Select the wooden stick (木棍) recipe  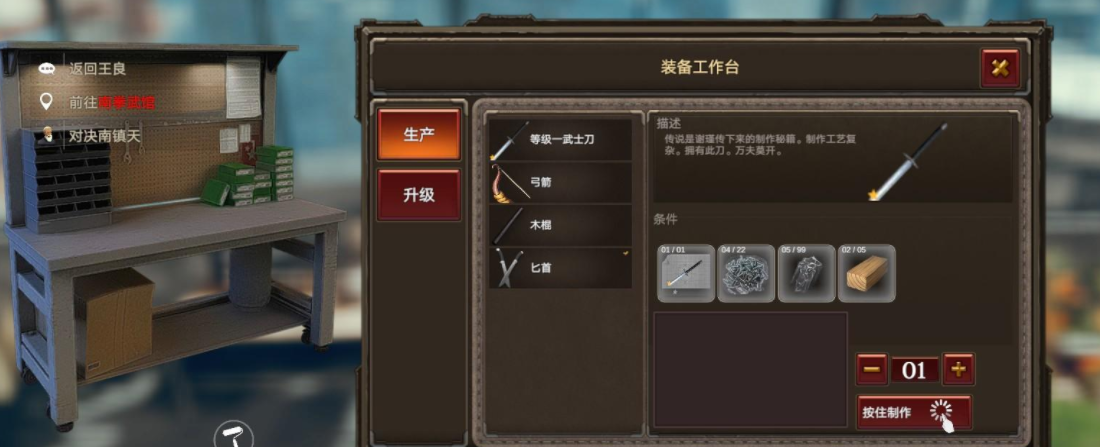click(x=560, y=225)
